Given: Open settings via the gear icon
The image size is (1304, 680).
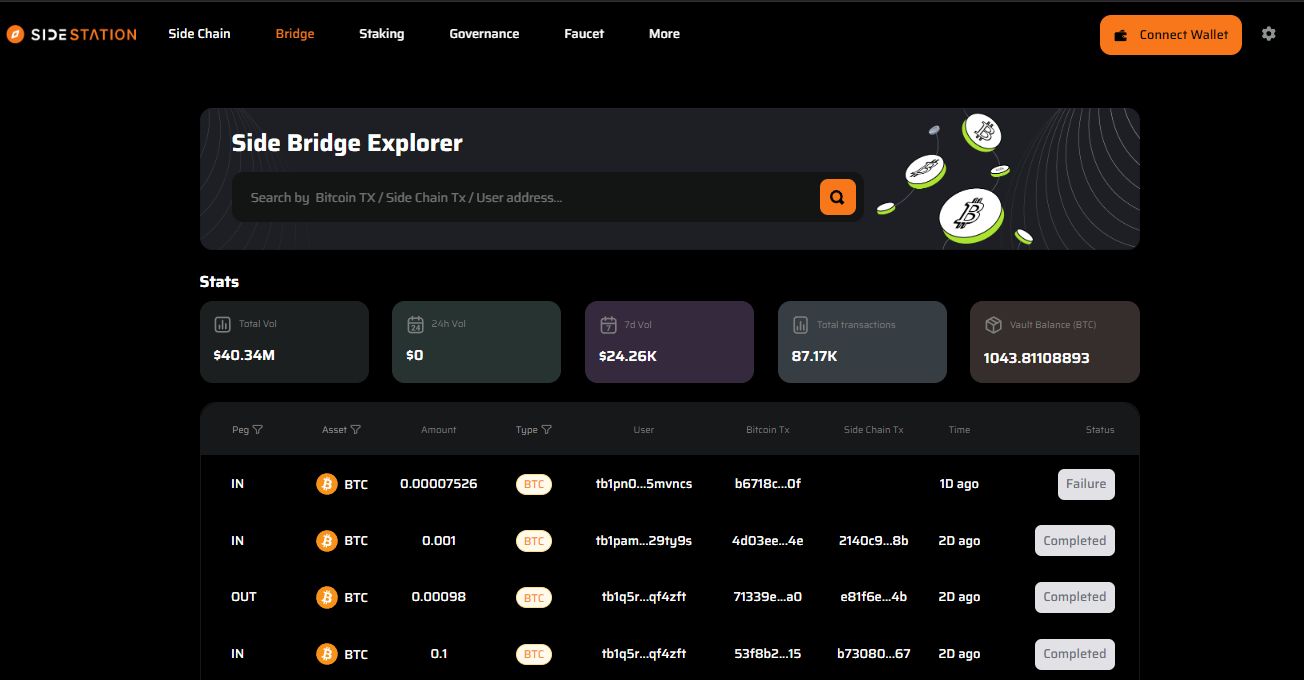Looking at the screenshot, I should pyautogui.click(x=1268, y=34).
